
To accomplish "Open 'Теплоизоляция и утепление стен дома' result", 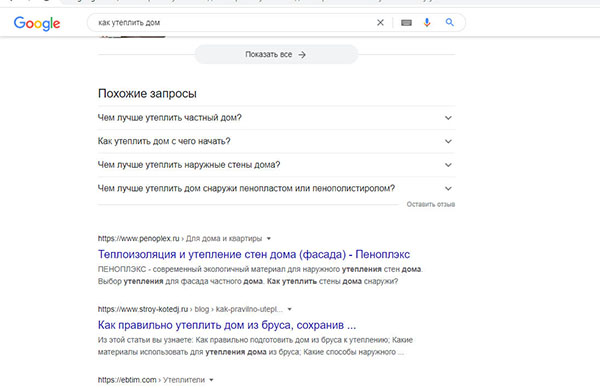I will coord(254,254).
